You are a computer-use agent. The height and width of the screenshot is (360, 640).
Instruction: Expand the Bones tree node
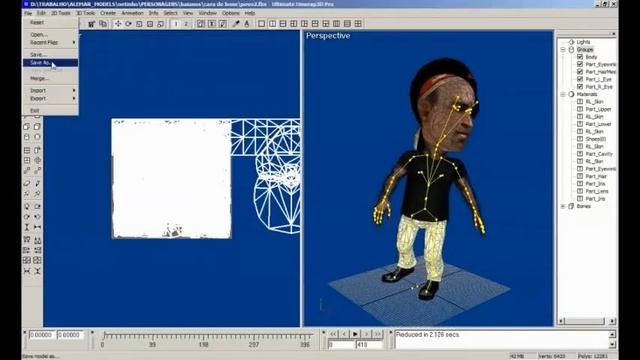tap(563, 206)
